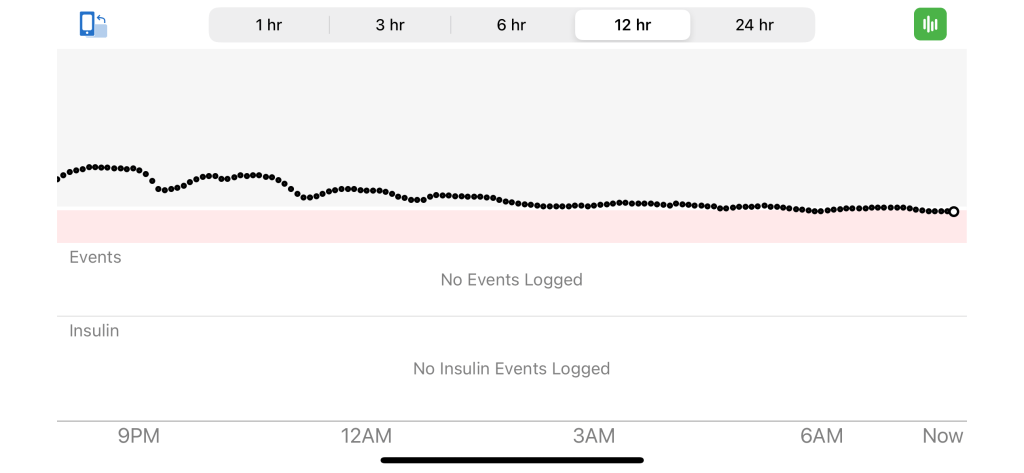Viewport: 1024px width, 473px height.
Task: Tap the No Insulin Events Logged text
Action: [511, 369]
